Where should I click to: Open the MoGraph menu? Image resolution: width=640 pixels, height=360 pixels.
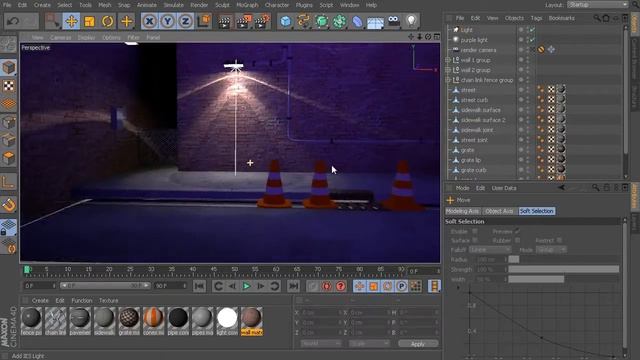pyautogui.click(x=247, y=5)
